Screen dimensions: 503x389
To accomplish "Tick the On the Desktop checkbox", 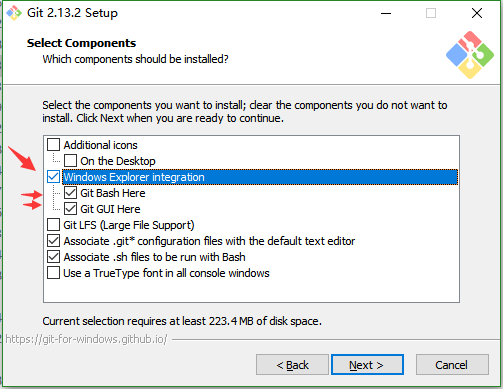I will [70, 161].
